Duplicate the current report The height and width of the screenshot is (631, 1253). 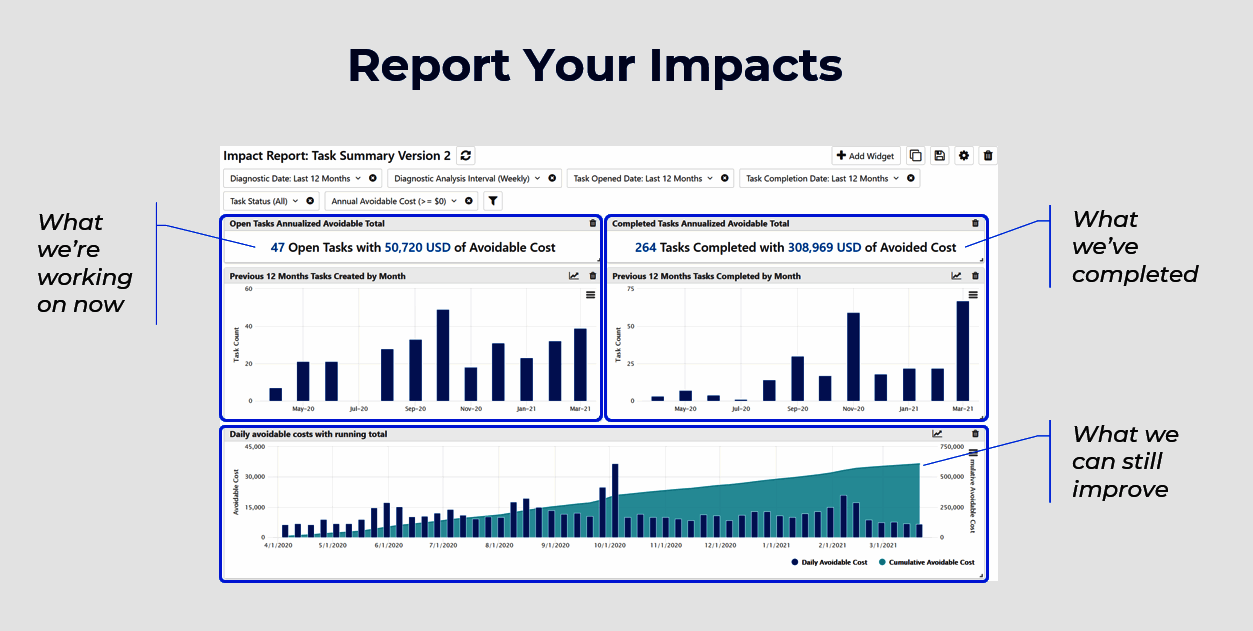click(x=915, y=156)
